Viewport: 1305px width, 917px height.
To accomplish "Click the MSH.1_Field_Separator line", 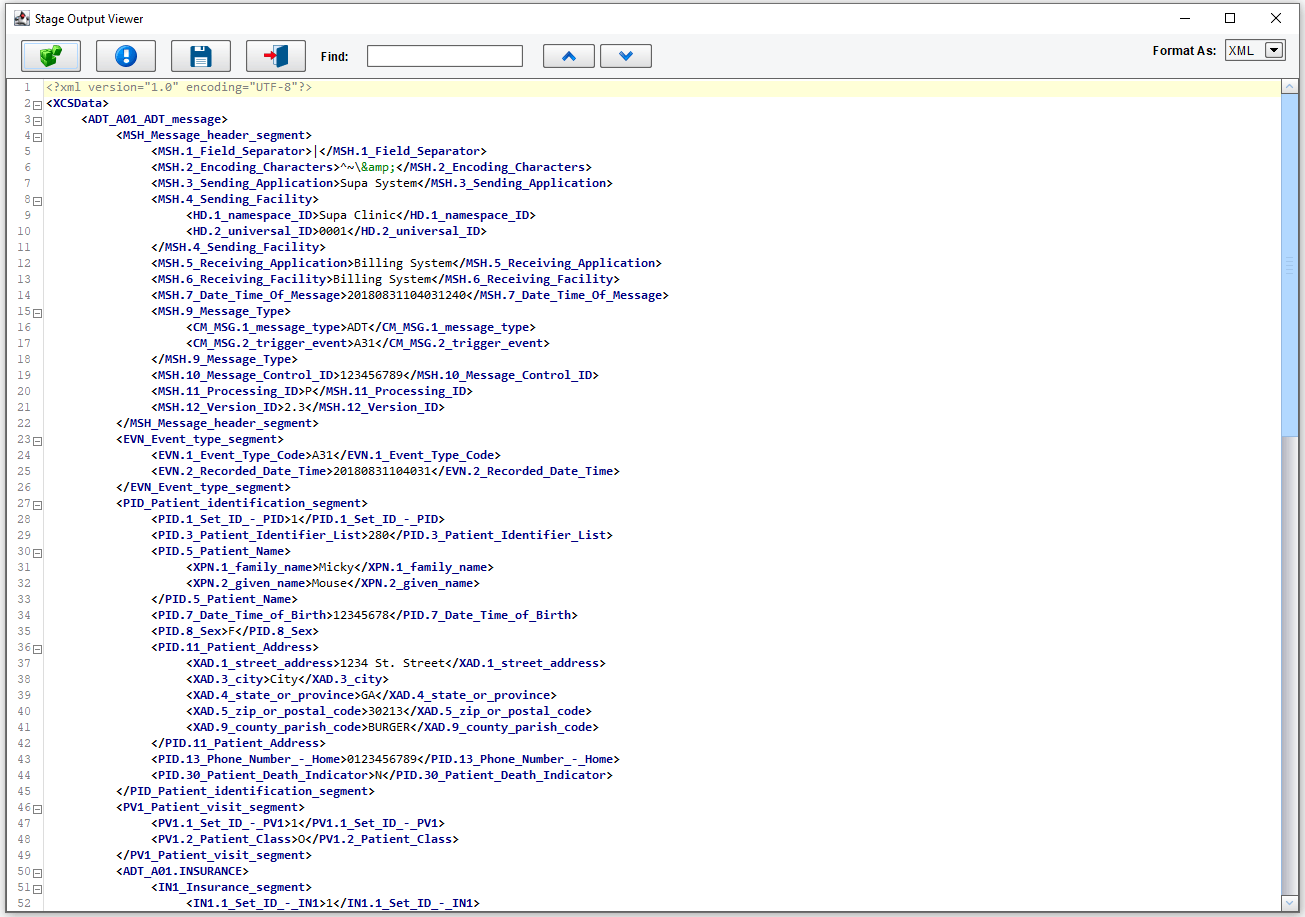I will [x=319, y=151].
